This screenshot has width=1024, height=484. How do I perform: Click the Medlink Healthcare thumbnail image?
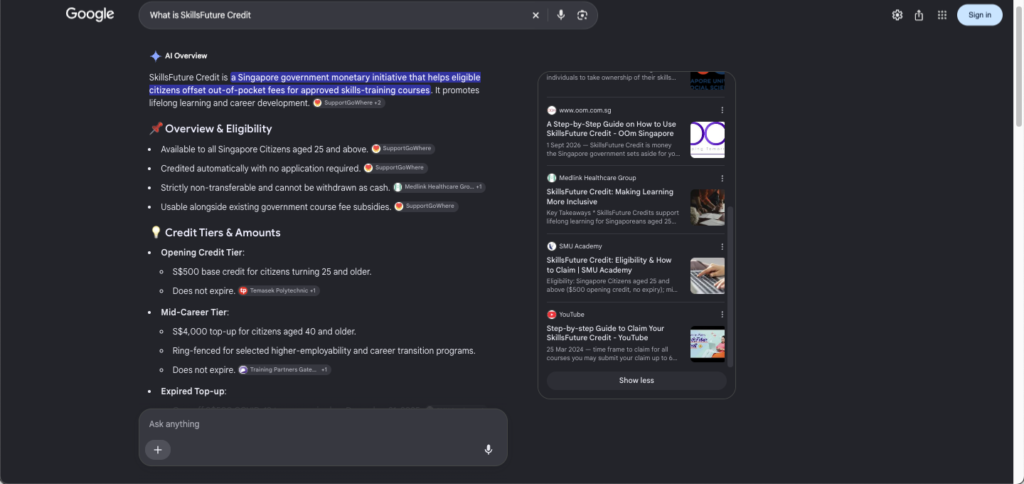[707, 208]
